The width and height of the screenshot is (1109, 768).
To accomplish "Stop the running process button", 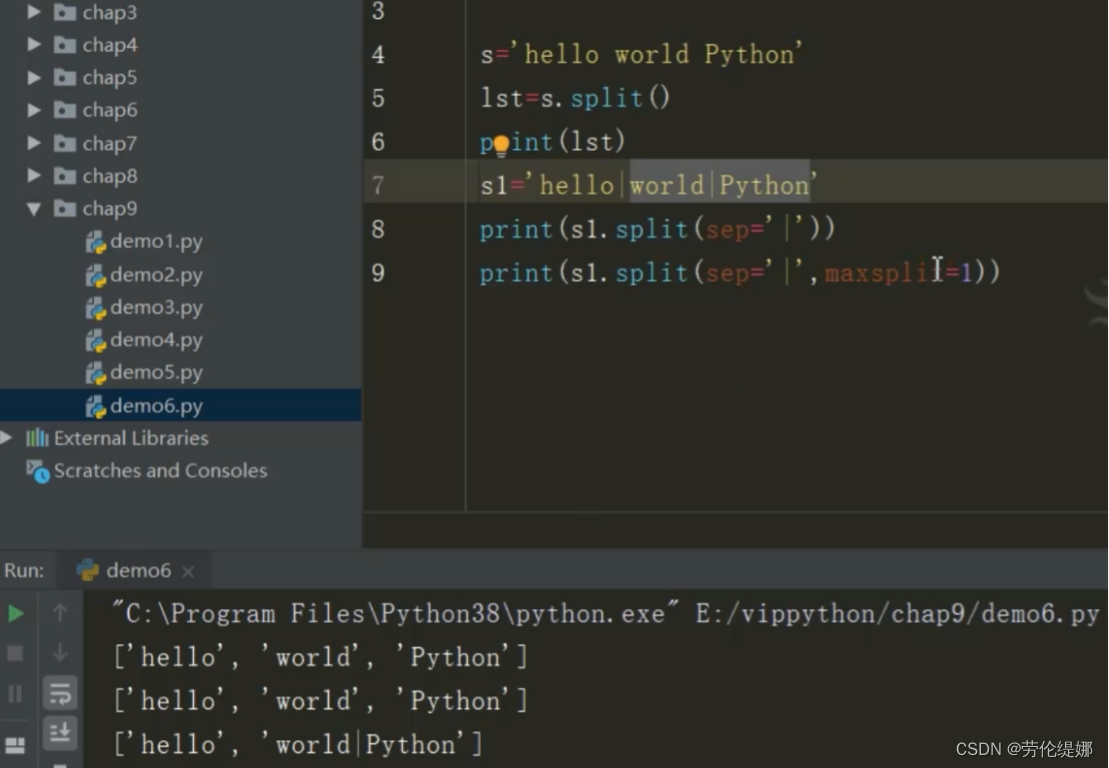I will 15,653.
